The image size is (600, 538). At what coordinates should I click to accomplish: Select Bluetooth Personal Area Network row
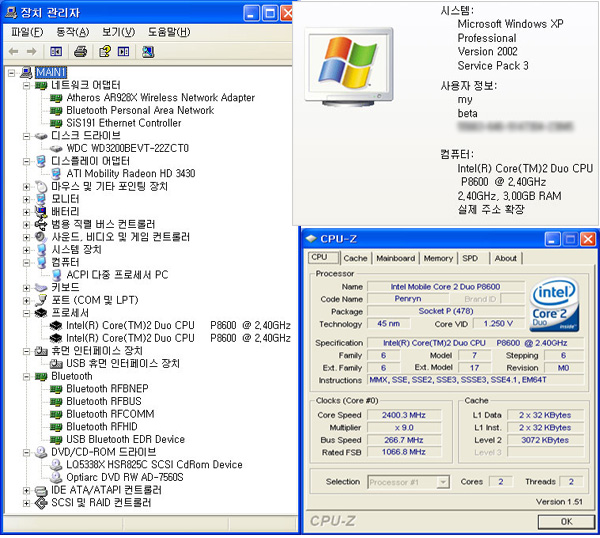[140, 111]
